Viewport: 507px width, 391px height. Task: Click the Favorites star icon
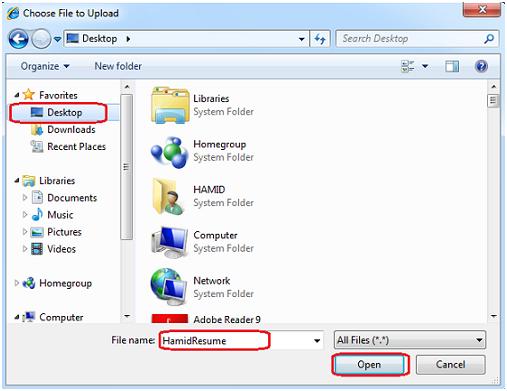coord(29,94)
